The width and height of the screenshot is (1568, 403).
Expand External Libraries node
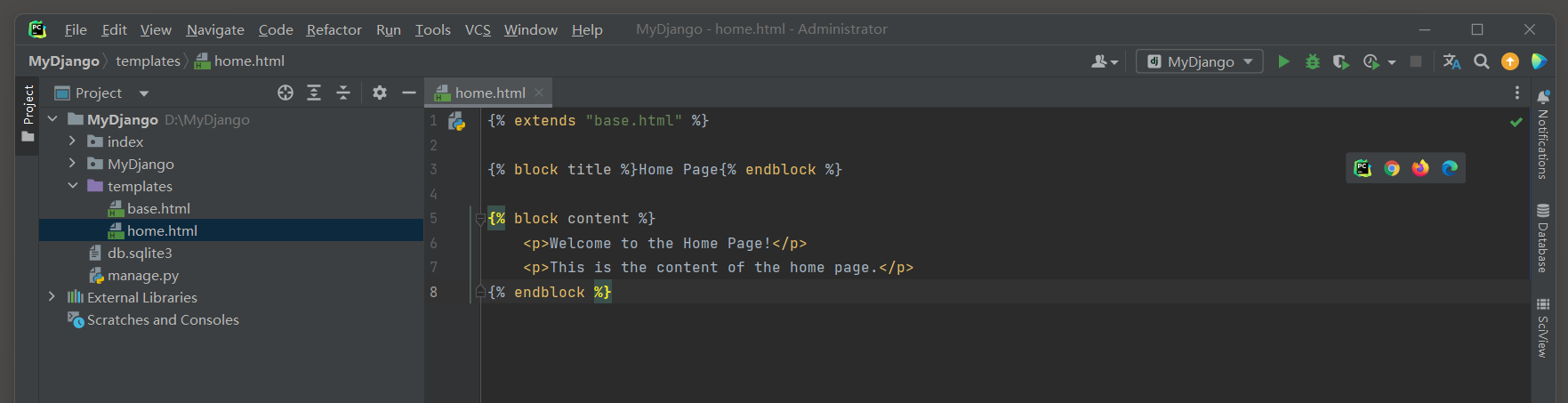pyautogui.click(x=52, y=297)
